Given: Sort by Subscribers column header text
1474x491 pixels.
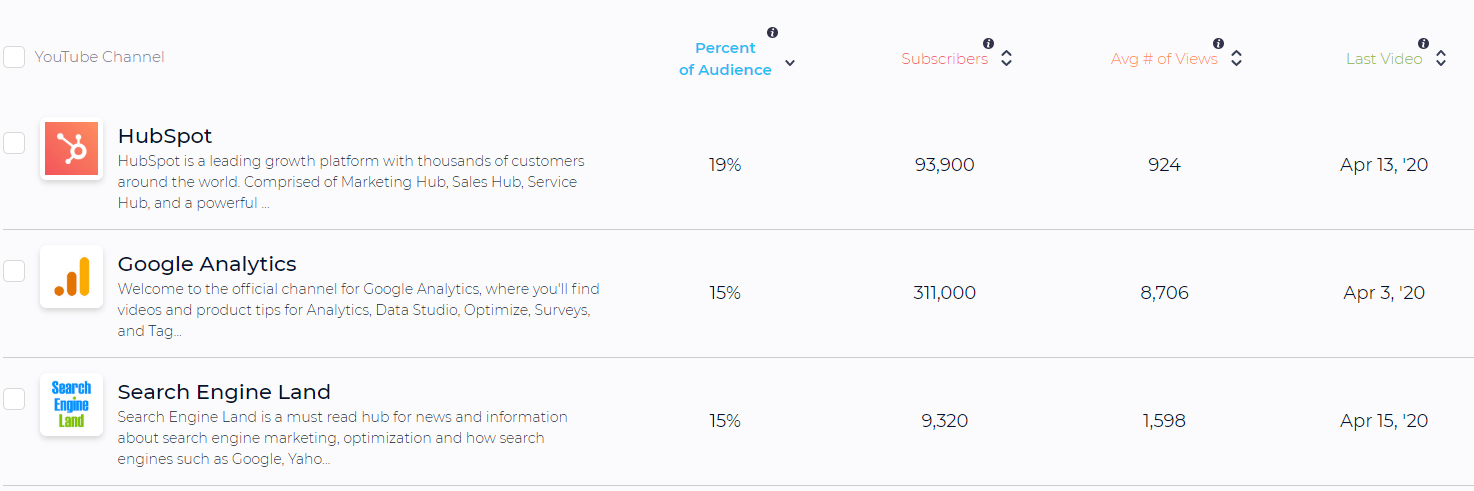Looking at the screenshot, I should pos(944,59).
